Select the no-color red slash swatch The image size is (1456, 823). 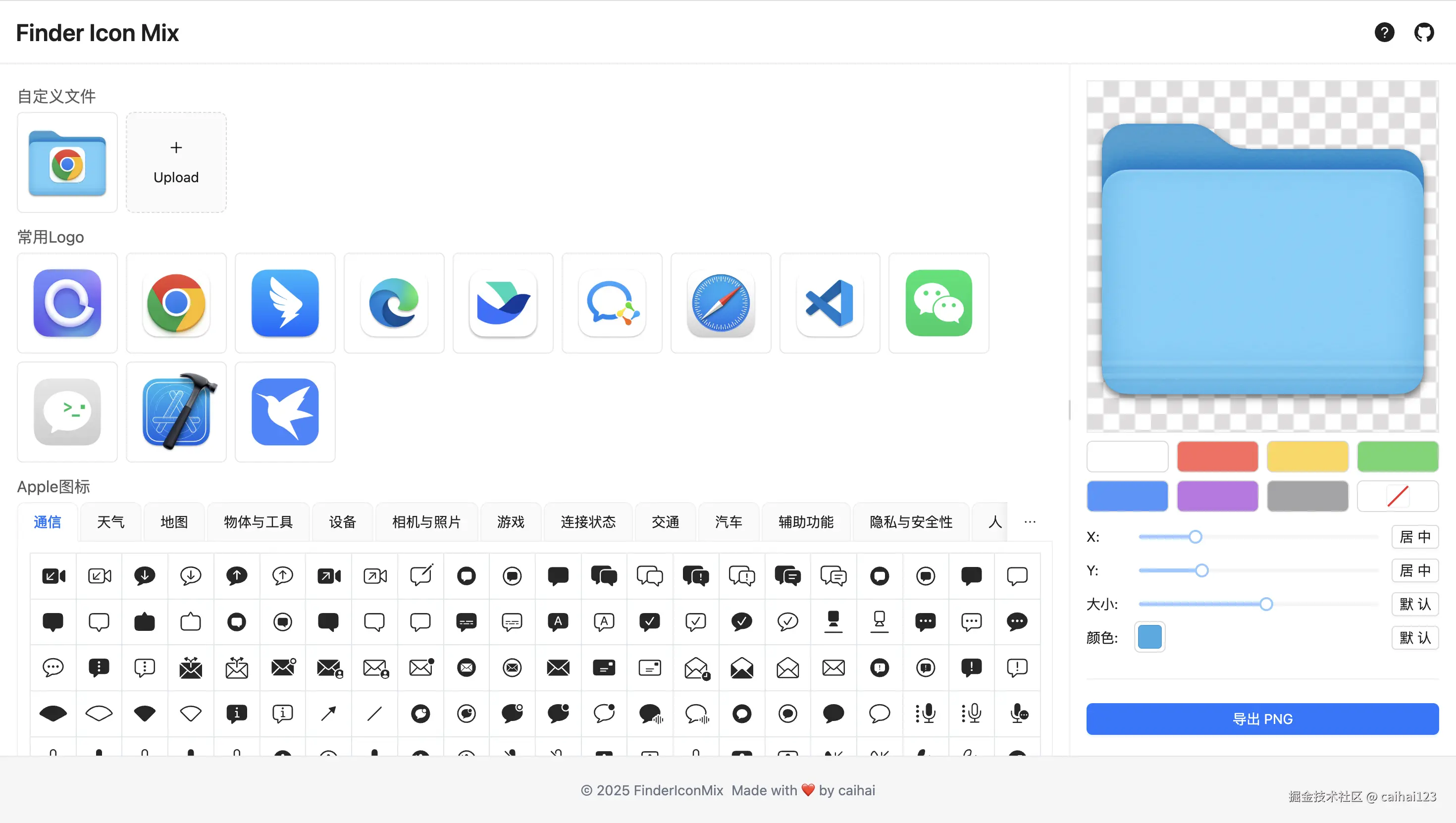click(x=1398, y=496)
